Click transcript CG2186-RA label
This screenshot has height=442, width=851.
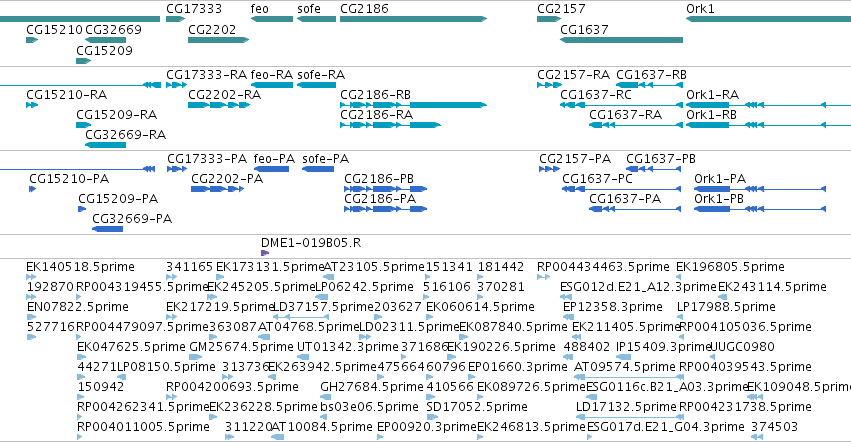377,115
